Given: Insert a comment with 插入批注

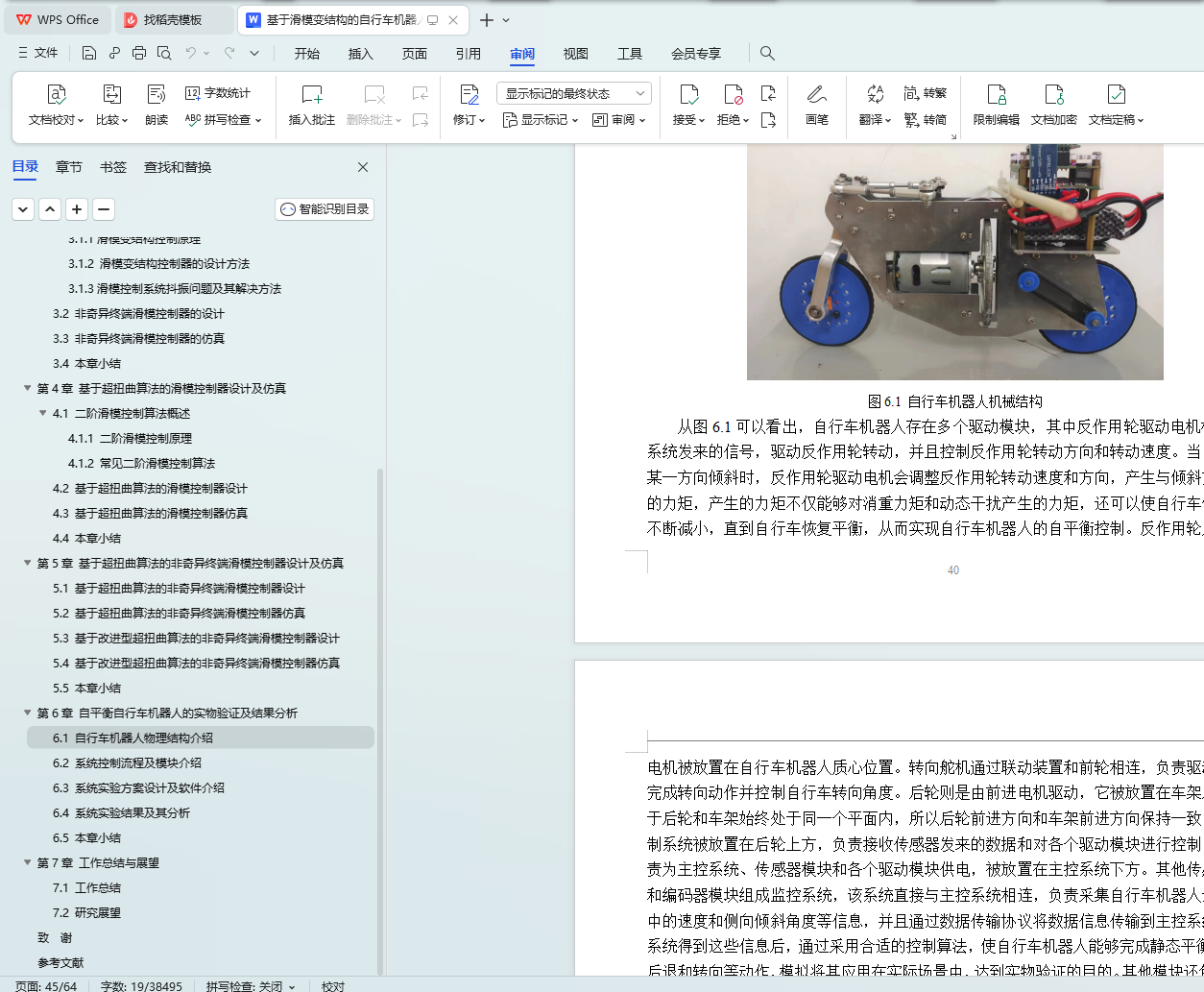Looking at the screenshot, I should tap(312, 106).
